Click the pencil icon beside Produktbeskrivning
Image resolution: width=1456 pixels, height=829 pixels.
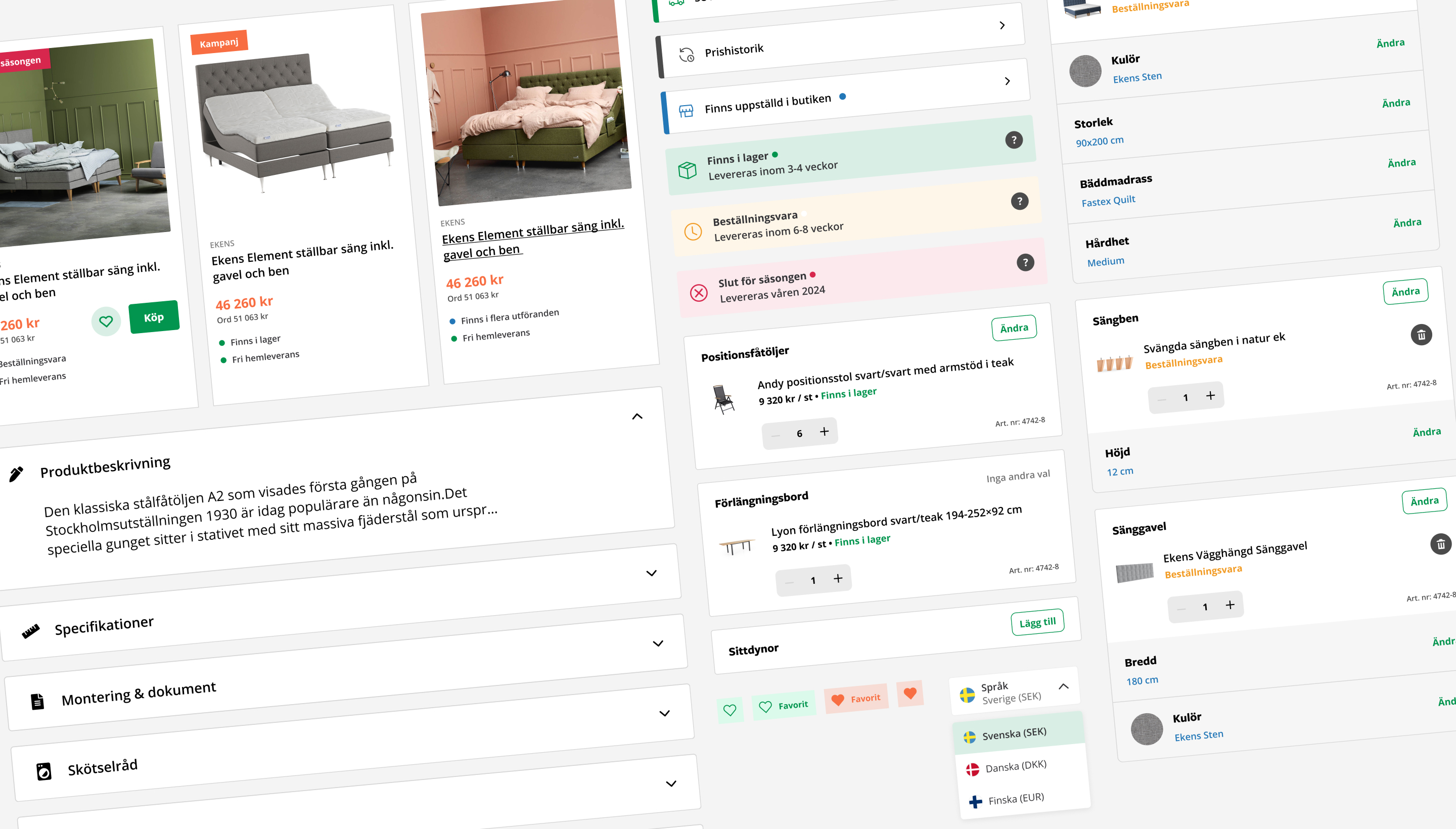pos(17,474)
